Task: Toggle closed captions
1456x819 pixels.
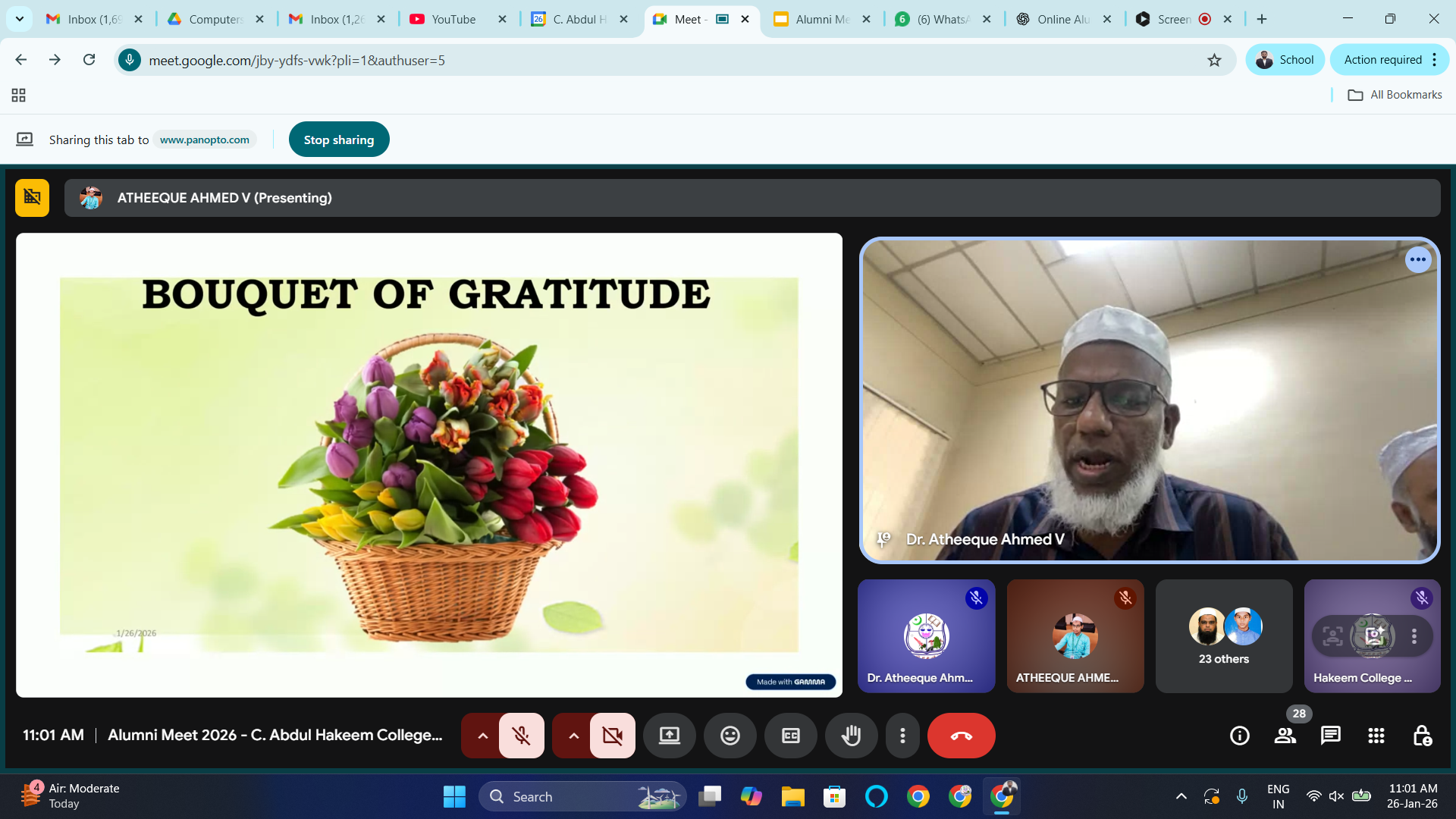Action: [790, 736]
